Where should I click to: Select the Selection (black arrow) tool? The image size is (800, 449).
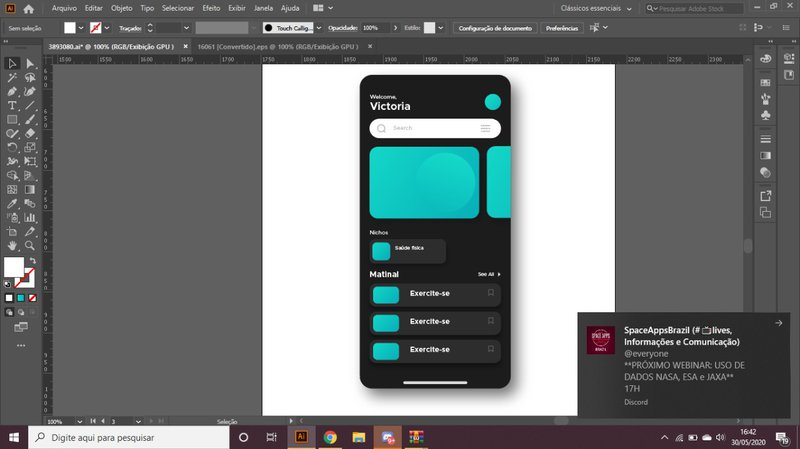[x=12, y=63]
